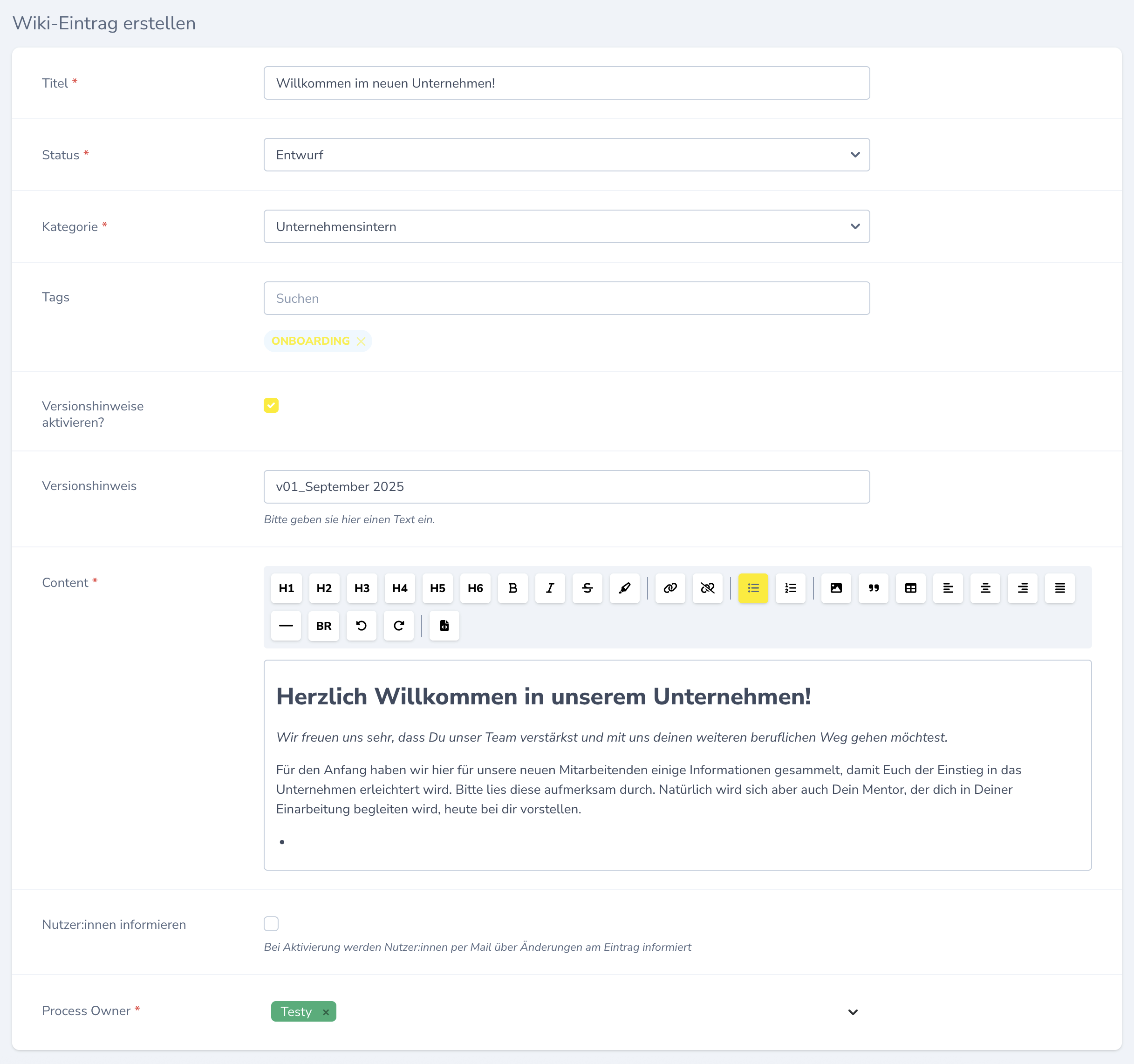Apply italic formatting to text
1134x1064 pixels.
click(550, 588)
